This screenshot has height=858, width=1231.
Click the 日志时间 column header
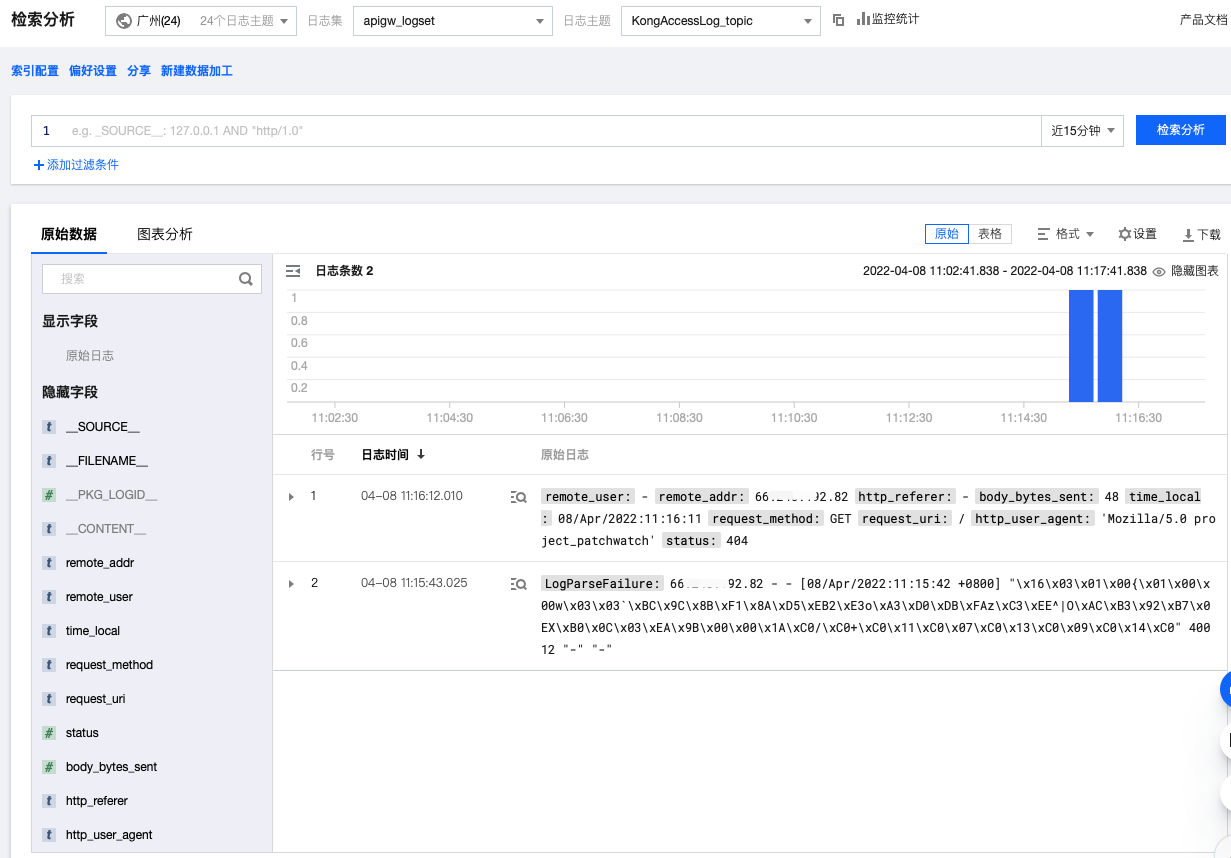pyautogui.click(x=385, y=454)
